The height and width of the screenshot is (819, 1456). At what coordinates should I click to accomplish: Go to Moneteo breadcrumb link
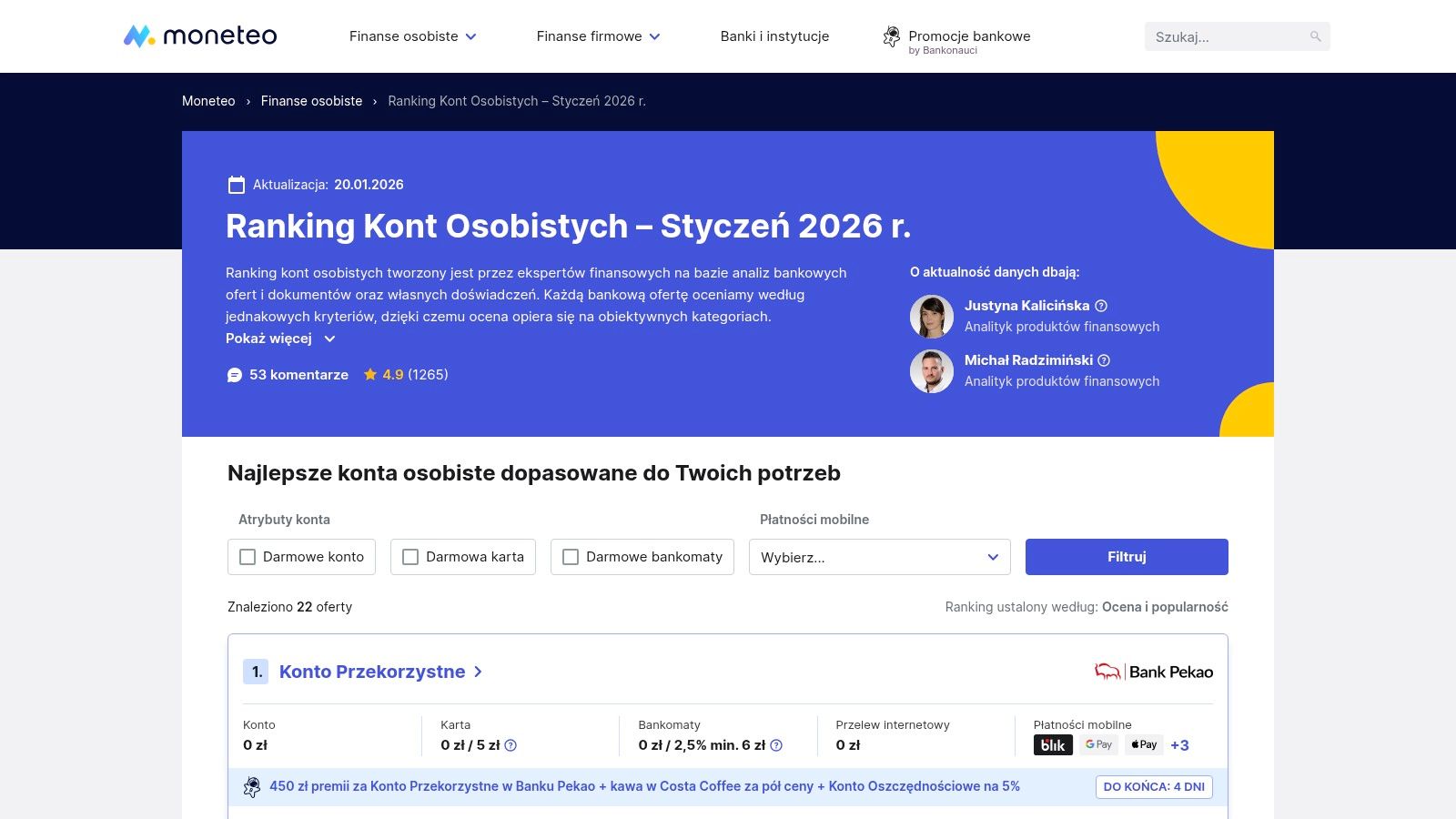208,101
